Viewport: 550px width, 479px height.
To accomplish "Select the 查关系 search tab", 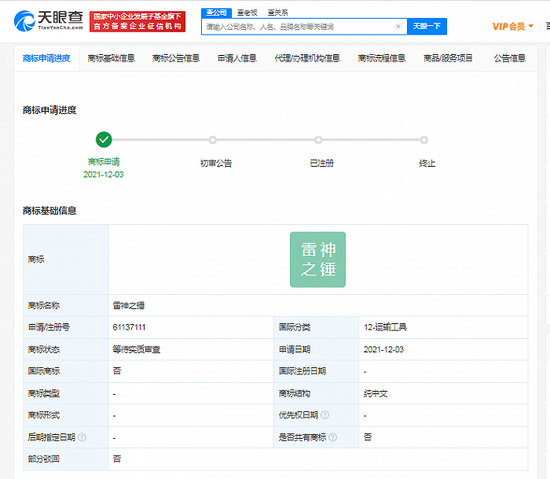I will point(278,13).
